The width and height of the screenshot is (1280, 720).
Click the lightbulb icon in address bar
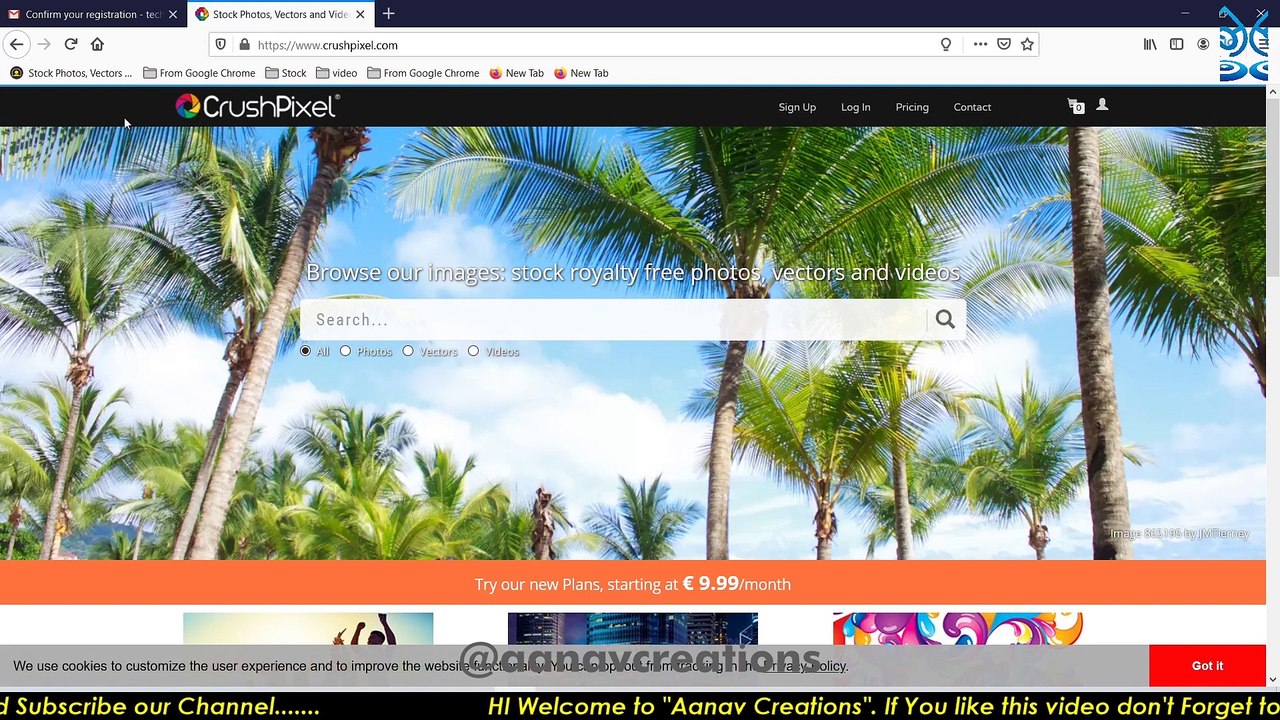pos(946,45)
